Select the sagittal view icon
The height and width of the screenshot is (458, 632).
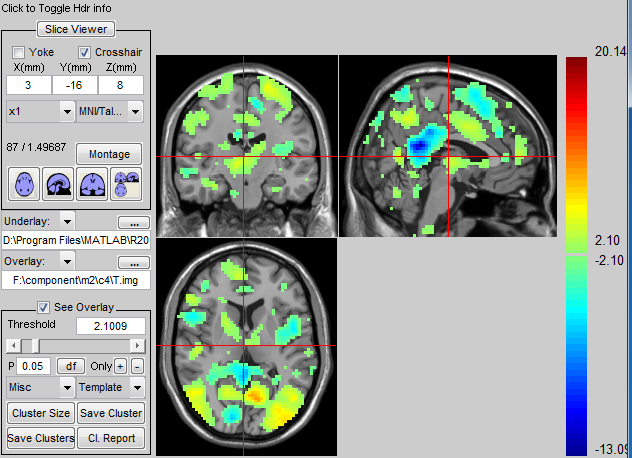(58, 184)
